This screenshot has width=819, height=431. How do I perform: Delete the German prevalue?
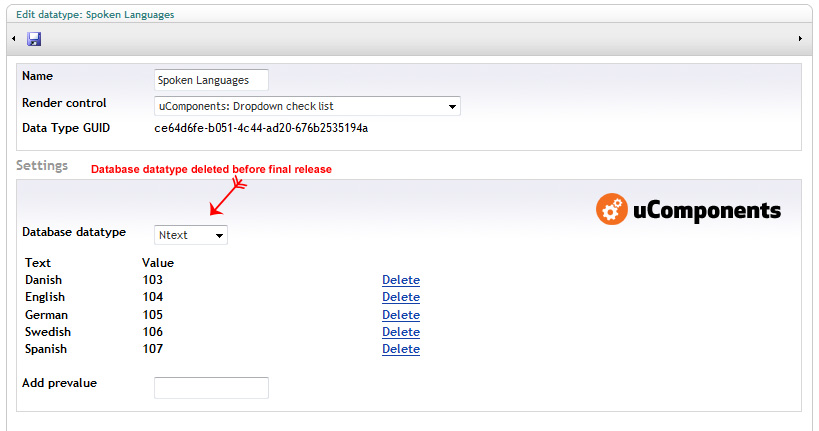pyautogui.click(x=401, y=315)
